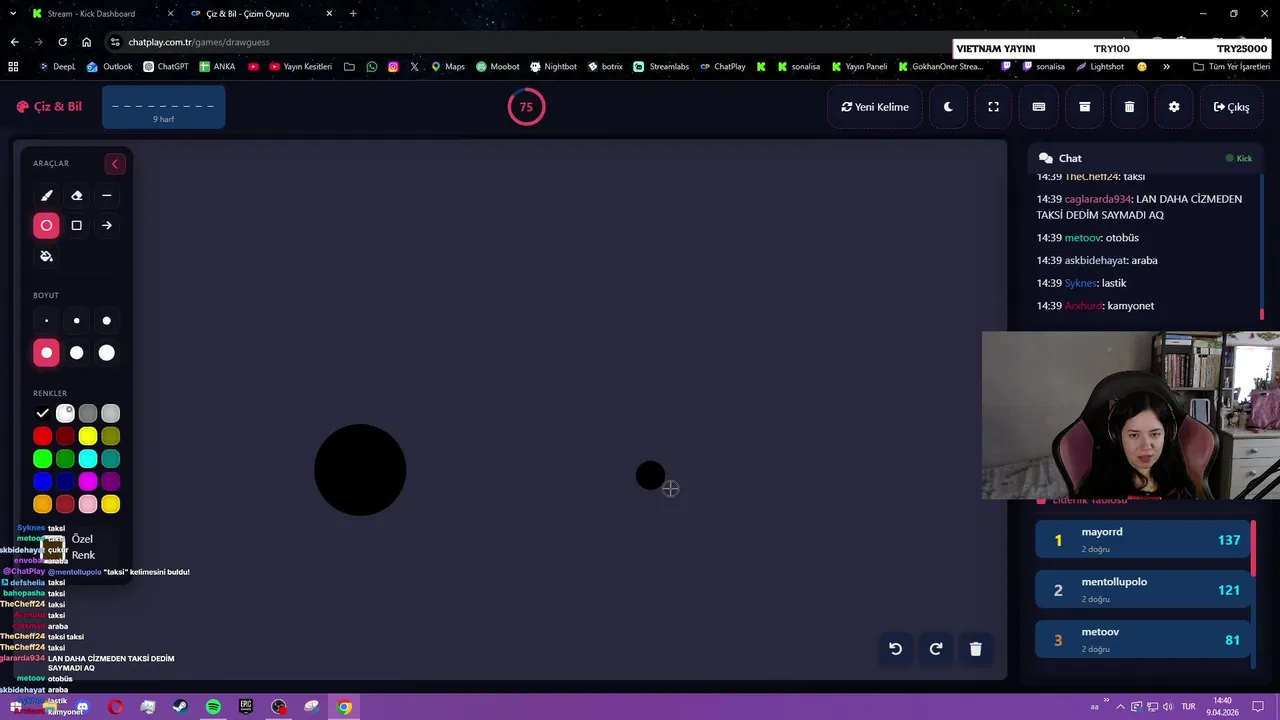
Task: Select the rectangle shape tool
Action: [x=76, y=226]
